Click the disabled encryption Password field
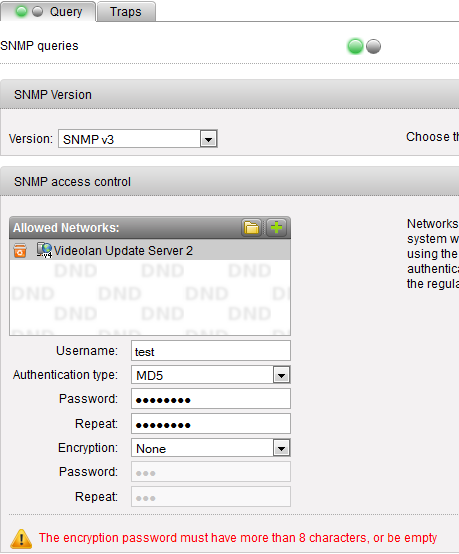The image size is (459, 554). [x=211, y=472]
